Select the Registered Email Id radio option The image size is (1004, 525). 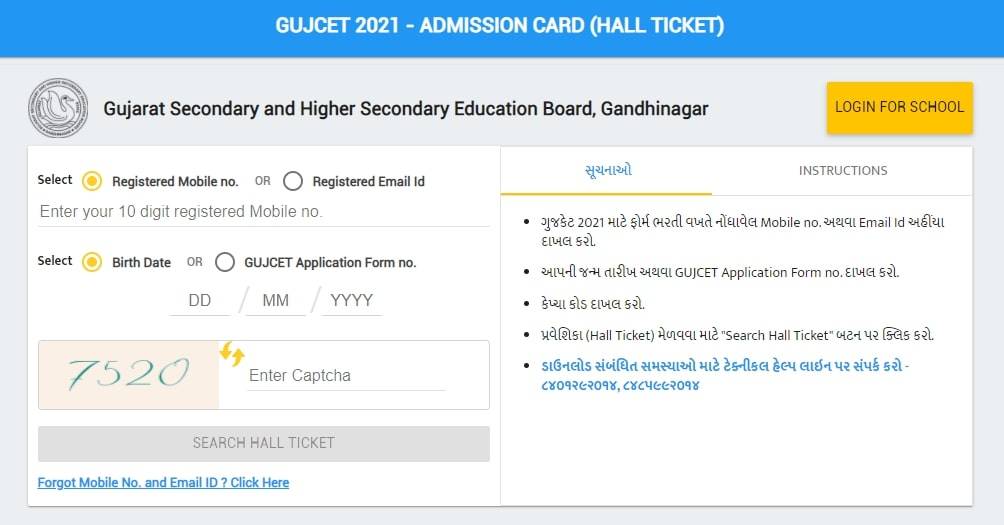click(x=293, y=181)
